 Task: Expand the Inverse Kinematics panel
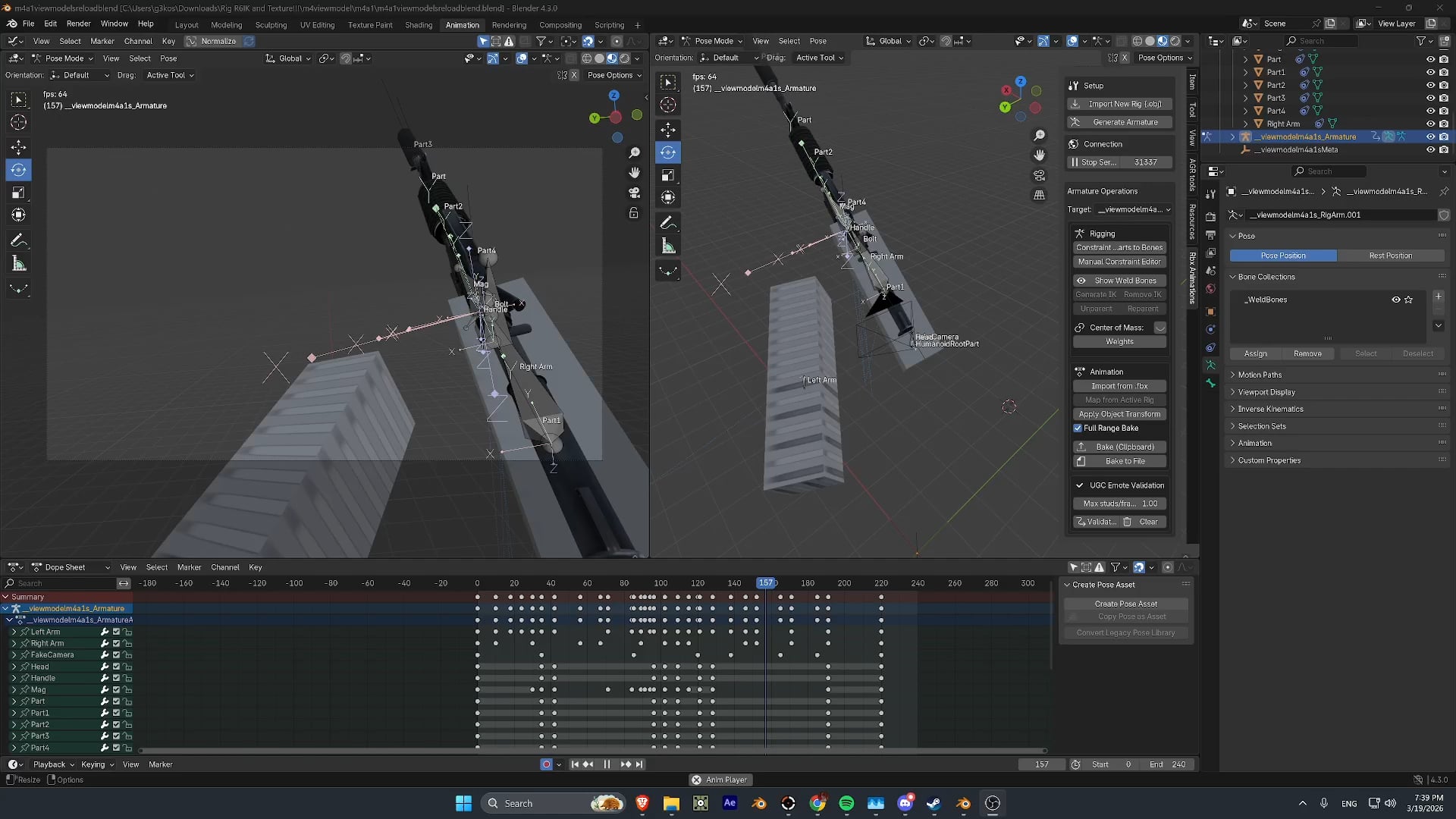[1270, 409]
